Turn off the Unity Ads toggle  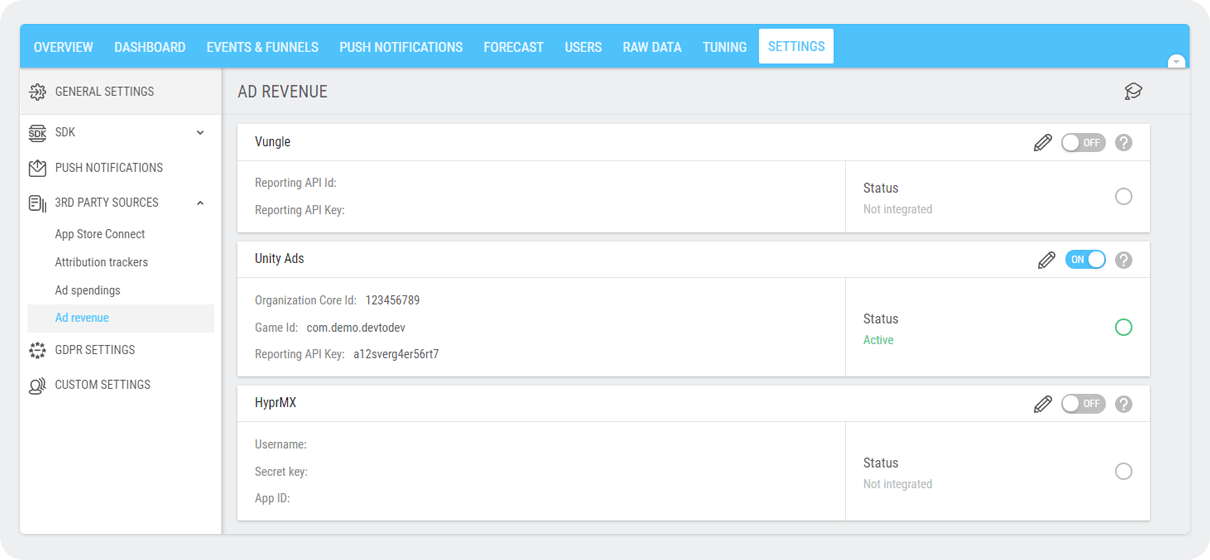pos(1085,260)
